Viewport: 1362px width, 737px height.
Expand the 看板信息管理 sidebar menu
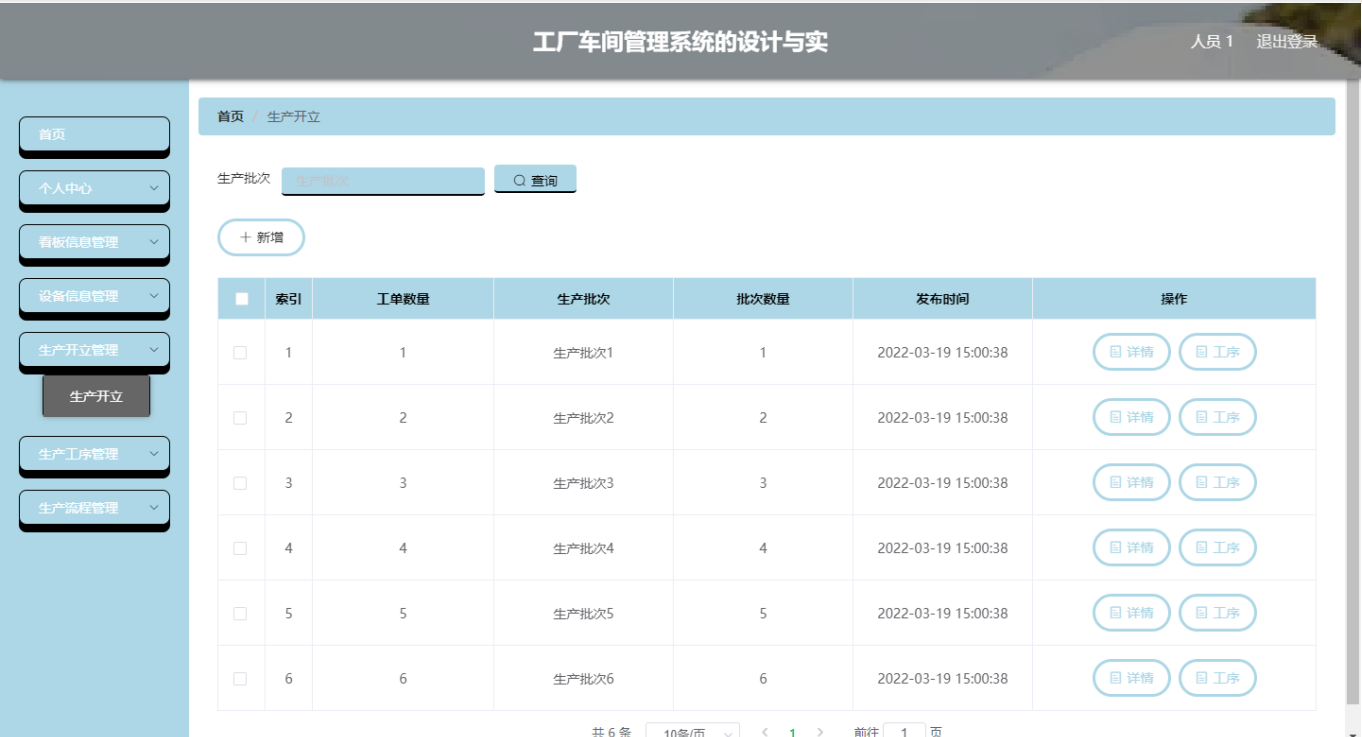click(x=95, y=242)
